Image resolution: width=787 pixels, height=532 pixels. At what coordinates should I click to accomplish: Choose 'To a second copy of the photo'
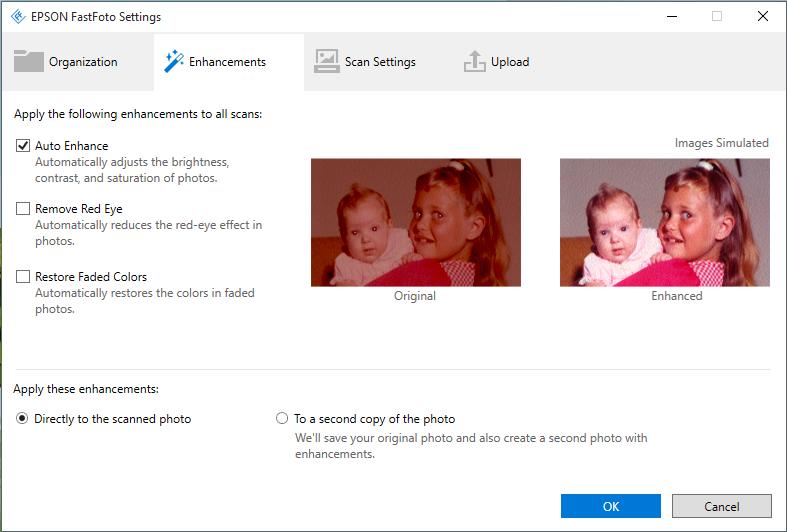(x=282, y=419)
